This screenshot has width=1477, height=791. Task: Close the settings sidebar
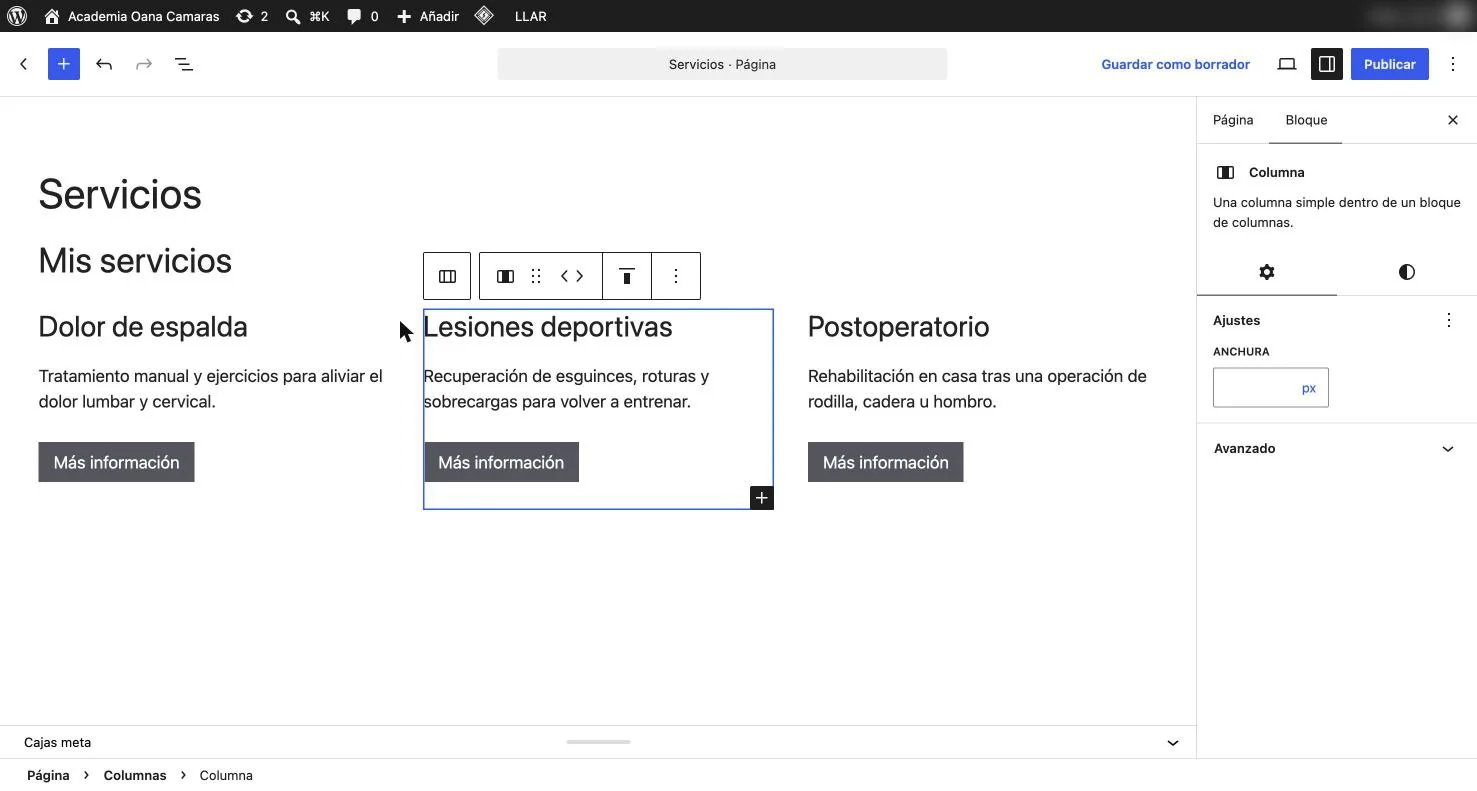click(1453, 120)
